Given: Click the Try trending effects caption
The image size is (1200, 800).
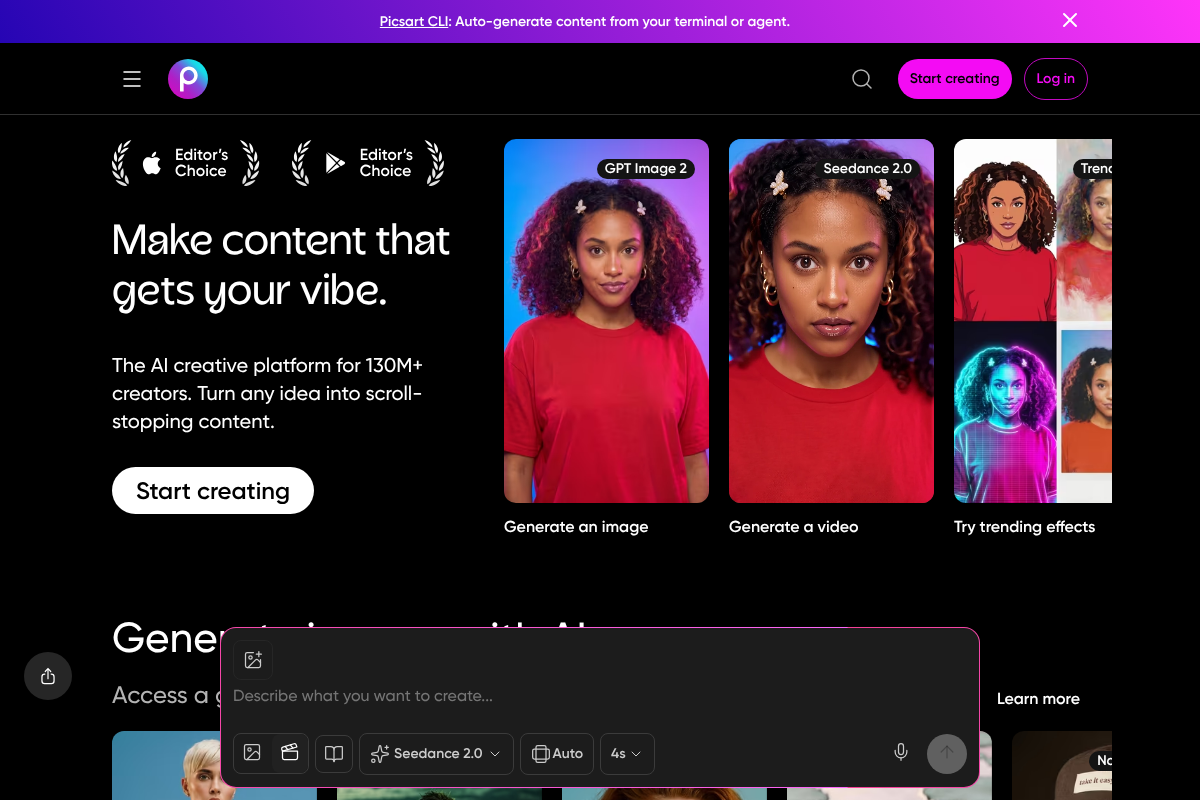Looking at the screenshot, I should click(1024, 527).
